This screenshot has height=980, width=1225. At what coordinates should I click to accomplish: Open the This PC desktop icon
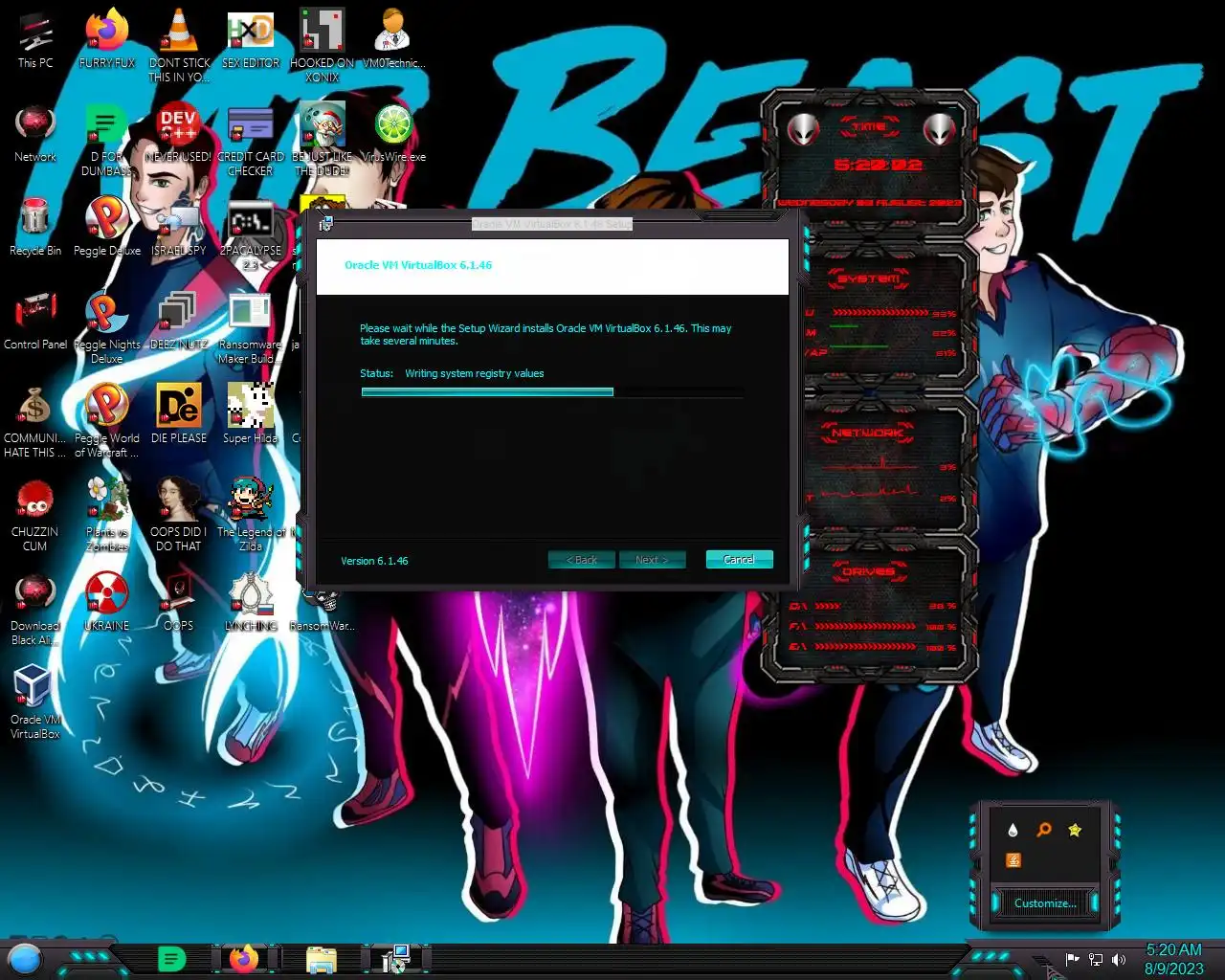pyautogui.click(x=35, y=39)
